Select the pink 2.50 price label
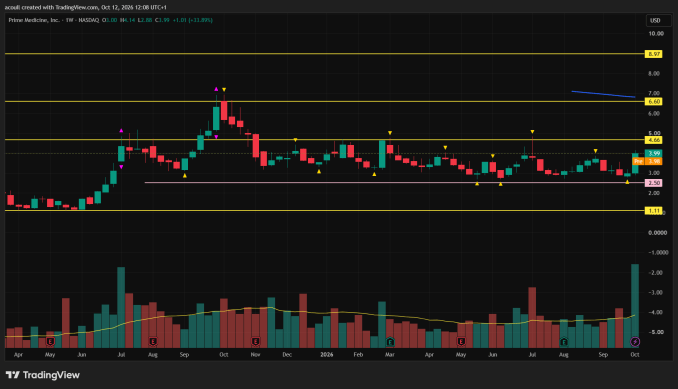 pyautogui.click(x=653, y=183)
